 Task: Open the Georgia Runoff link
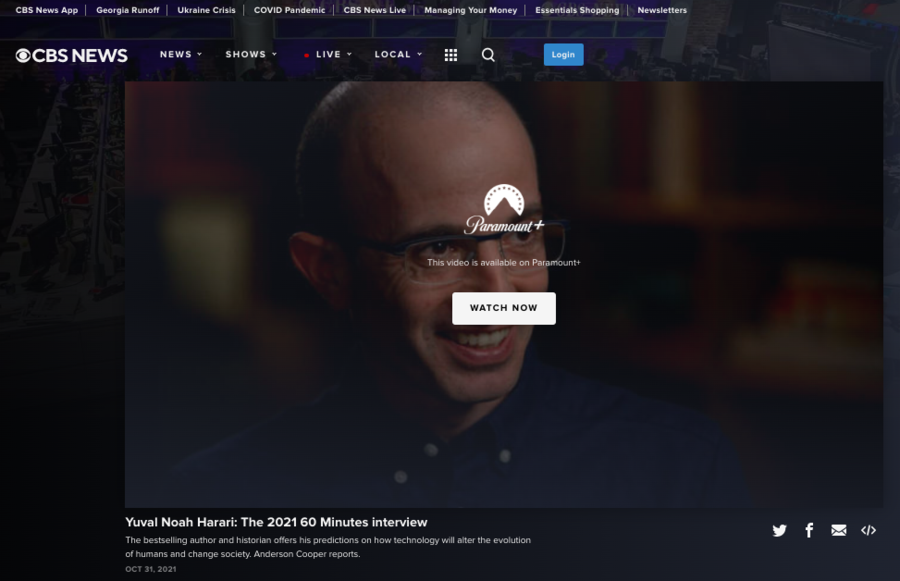[x=128, y=10]
